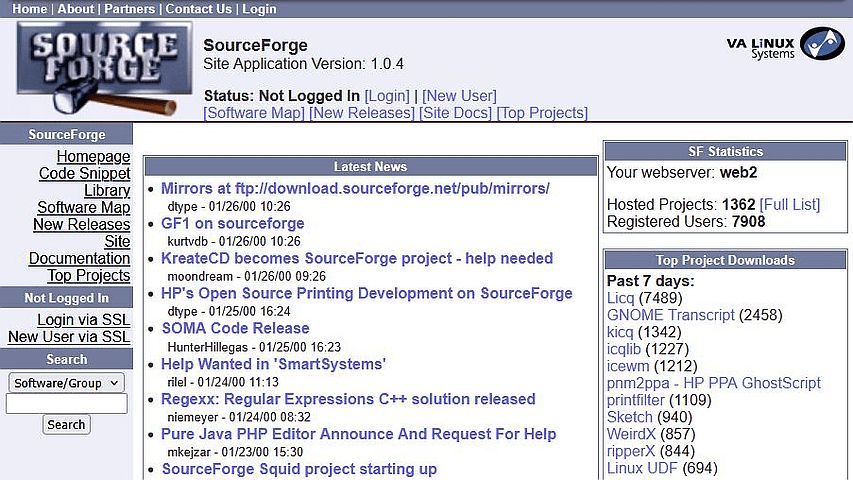Open the [New Releases] header link
This screenshot has width=853, height=480.
click(x=362, y=113)
